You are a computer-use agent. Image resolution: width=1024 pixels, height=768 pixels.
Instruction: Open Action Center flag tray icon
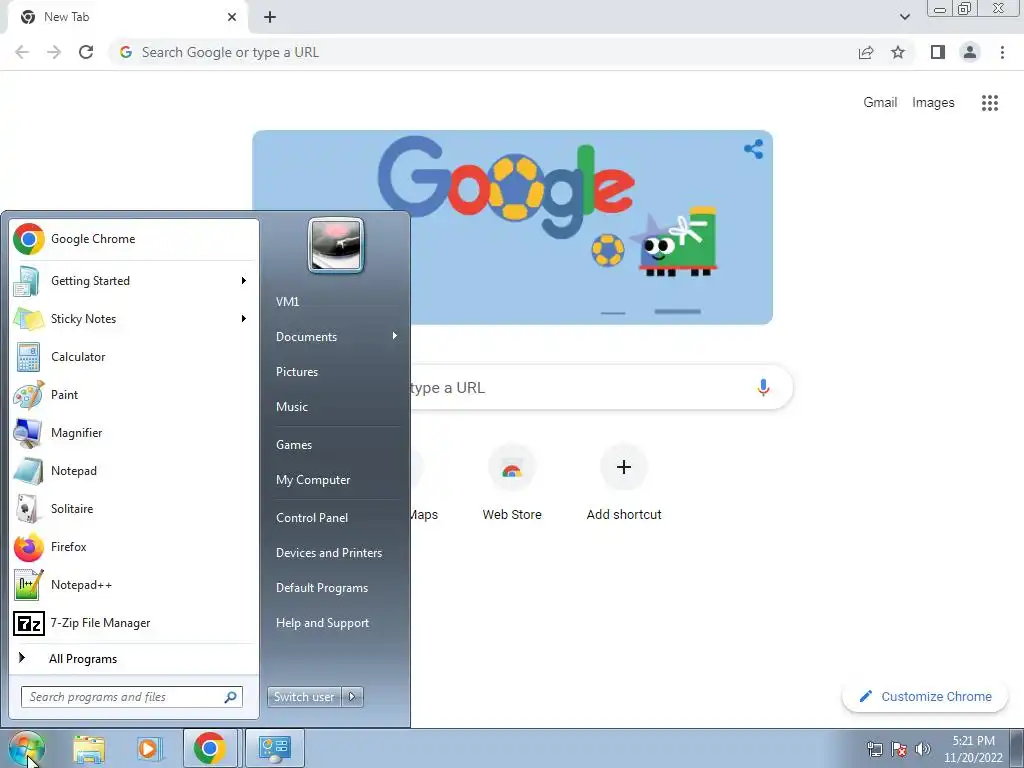[x=899, y=749]
